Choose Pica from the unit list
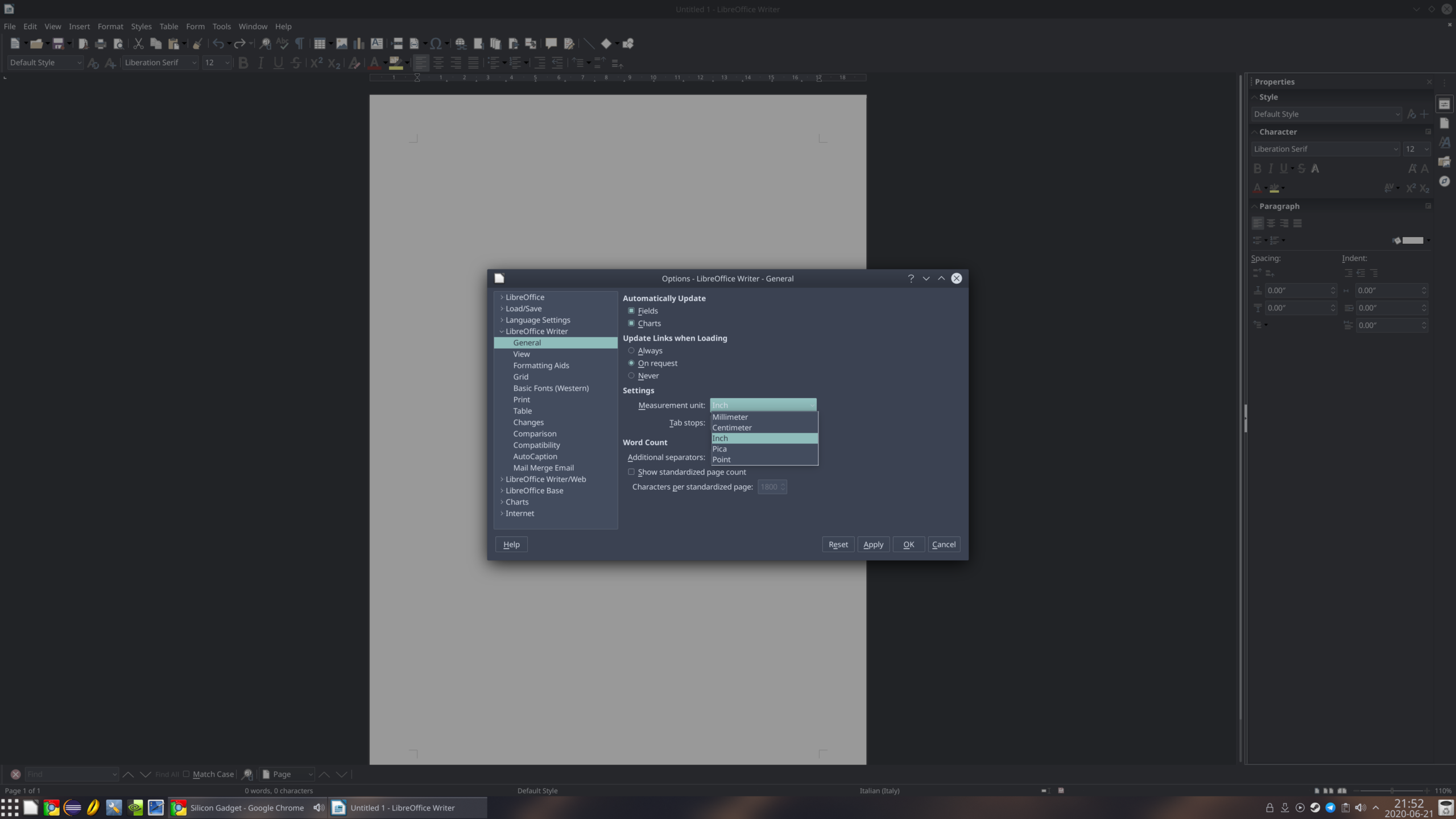Image resolution: width=1456 pixels, height=819 pixels. (764, 449)
